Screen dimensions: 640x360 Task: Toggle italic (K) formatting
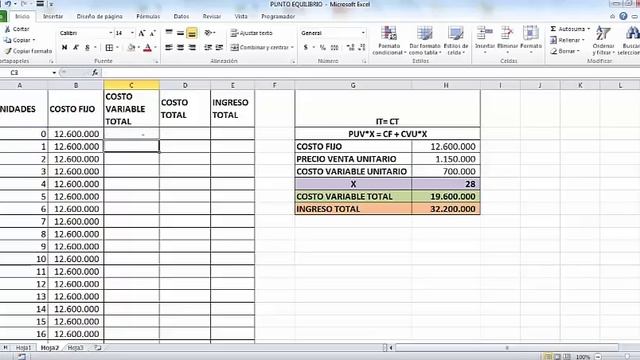pos(76,48)
